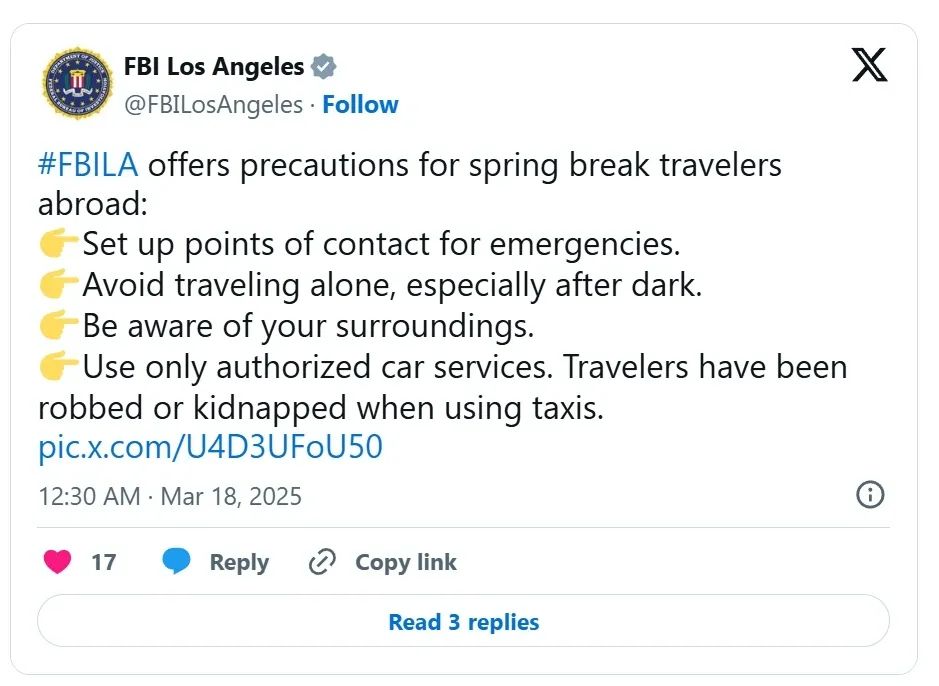Screen dimensions: 939x686
Task: Click the FBI seal profile picture
Action: tap(78, 83)
